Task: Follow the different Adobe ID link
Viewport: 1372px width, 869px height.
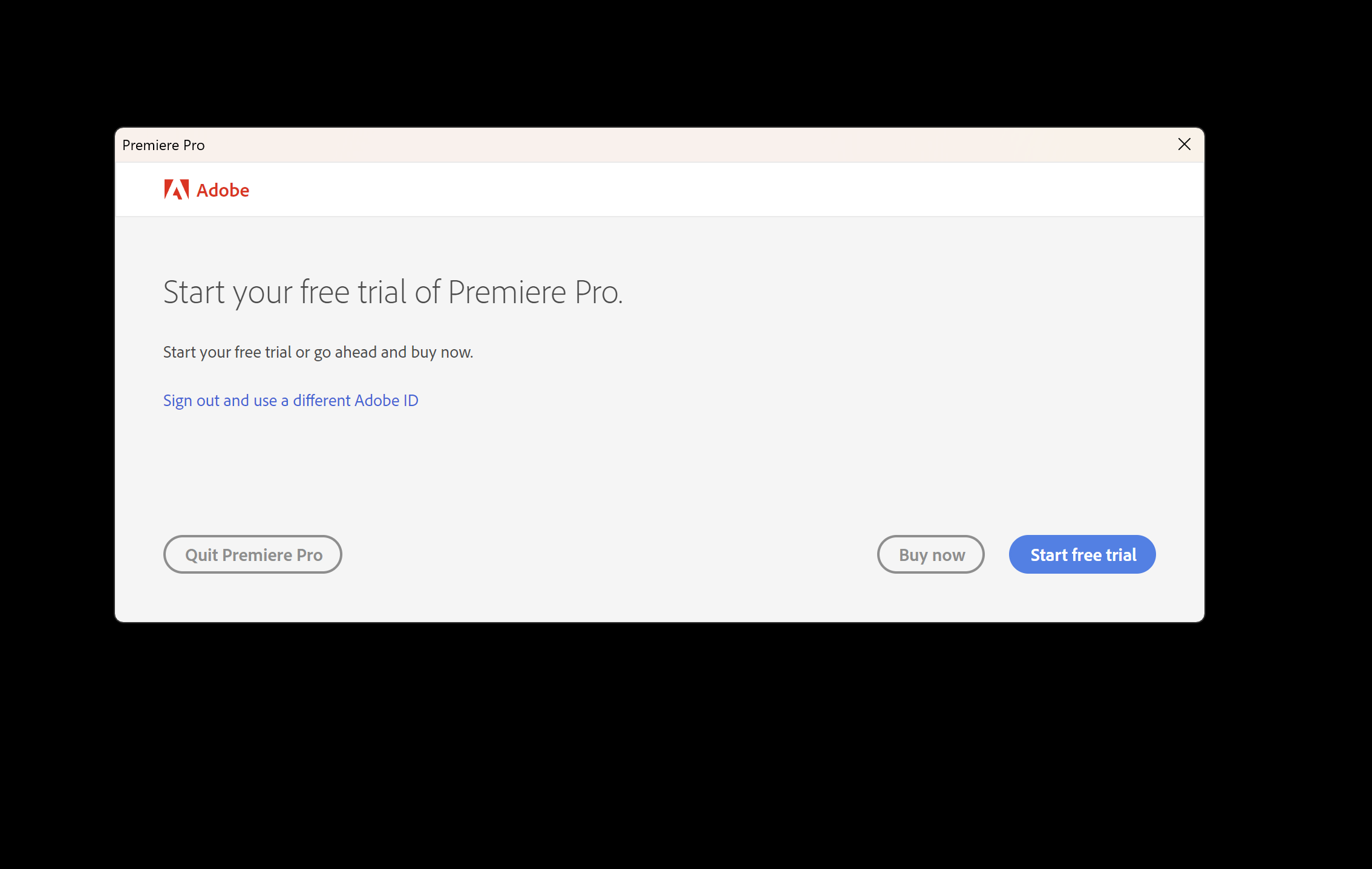Action: click(291, 401)
